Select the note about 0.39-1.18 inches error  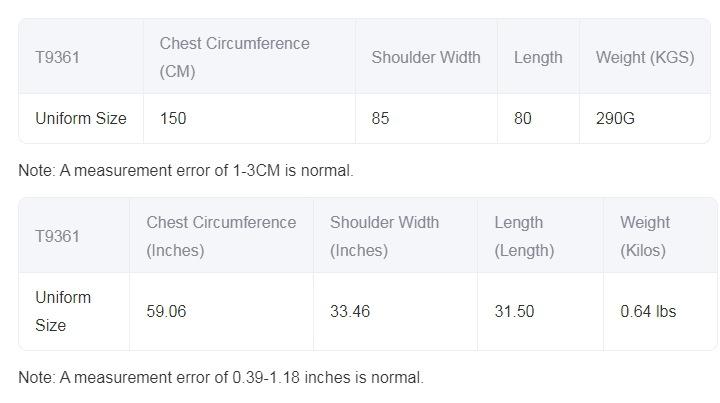[x=221, y=377]
